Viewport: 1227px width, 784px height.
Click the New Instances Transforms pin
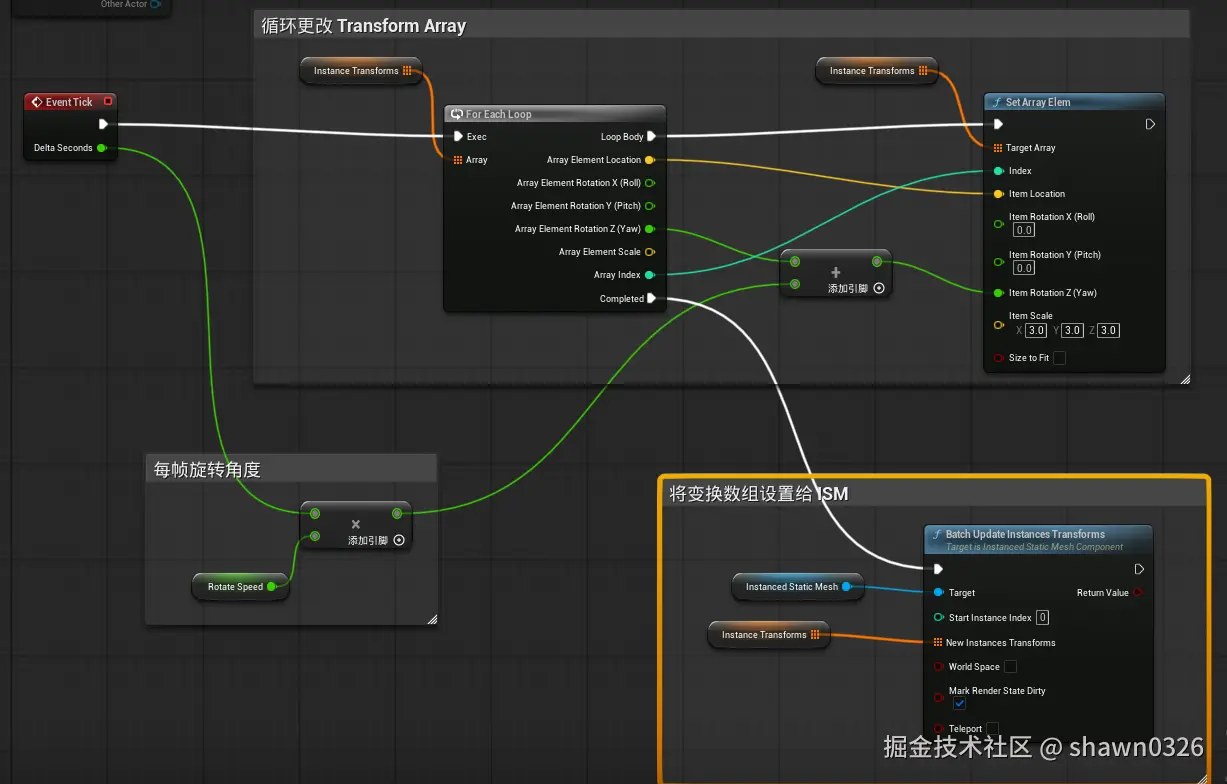pyautogui.click(x=938, y=642)
